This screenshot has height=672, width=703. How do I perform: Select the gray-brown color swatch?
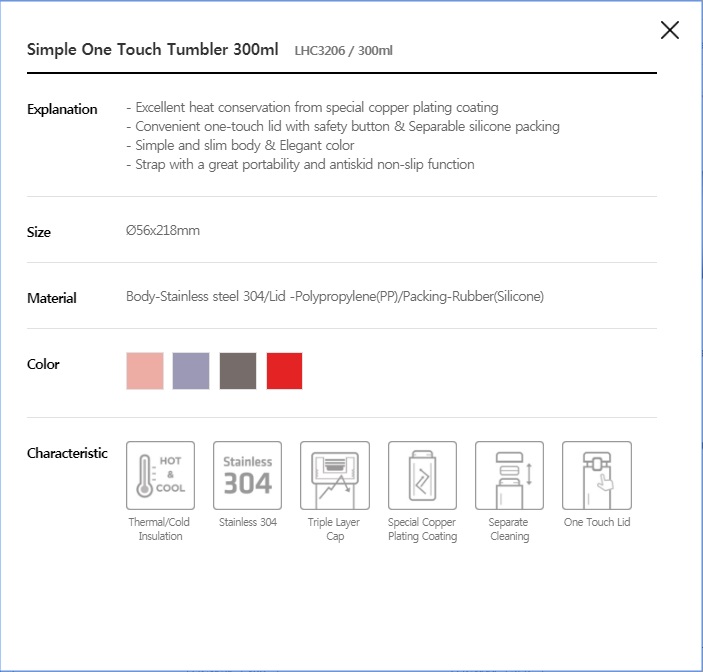pos(238,371)
